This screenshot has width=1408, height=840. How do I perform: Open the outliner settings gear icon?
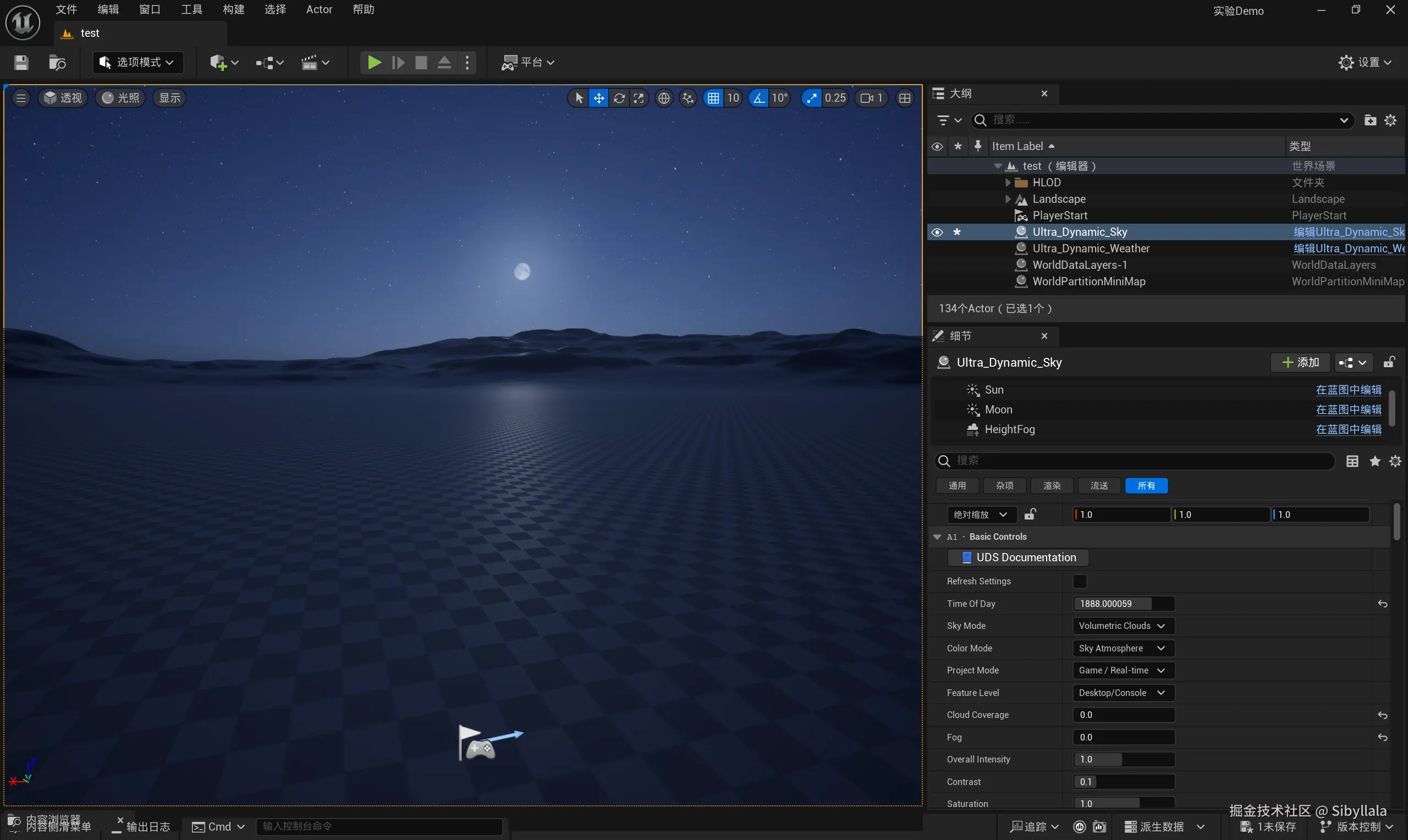coord(1390,120)
